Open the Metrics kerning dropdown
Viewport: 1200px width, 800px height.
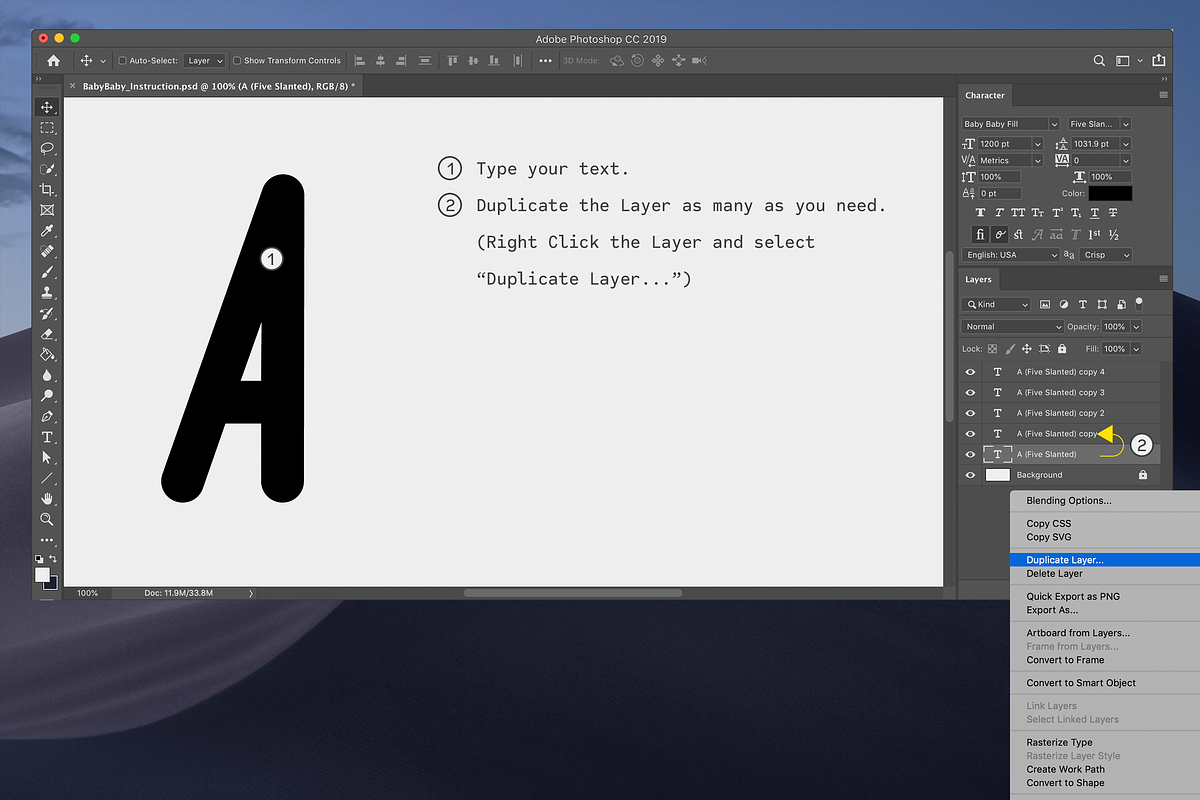[x=1039, y=160]
